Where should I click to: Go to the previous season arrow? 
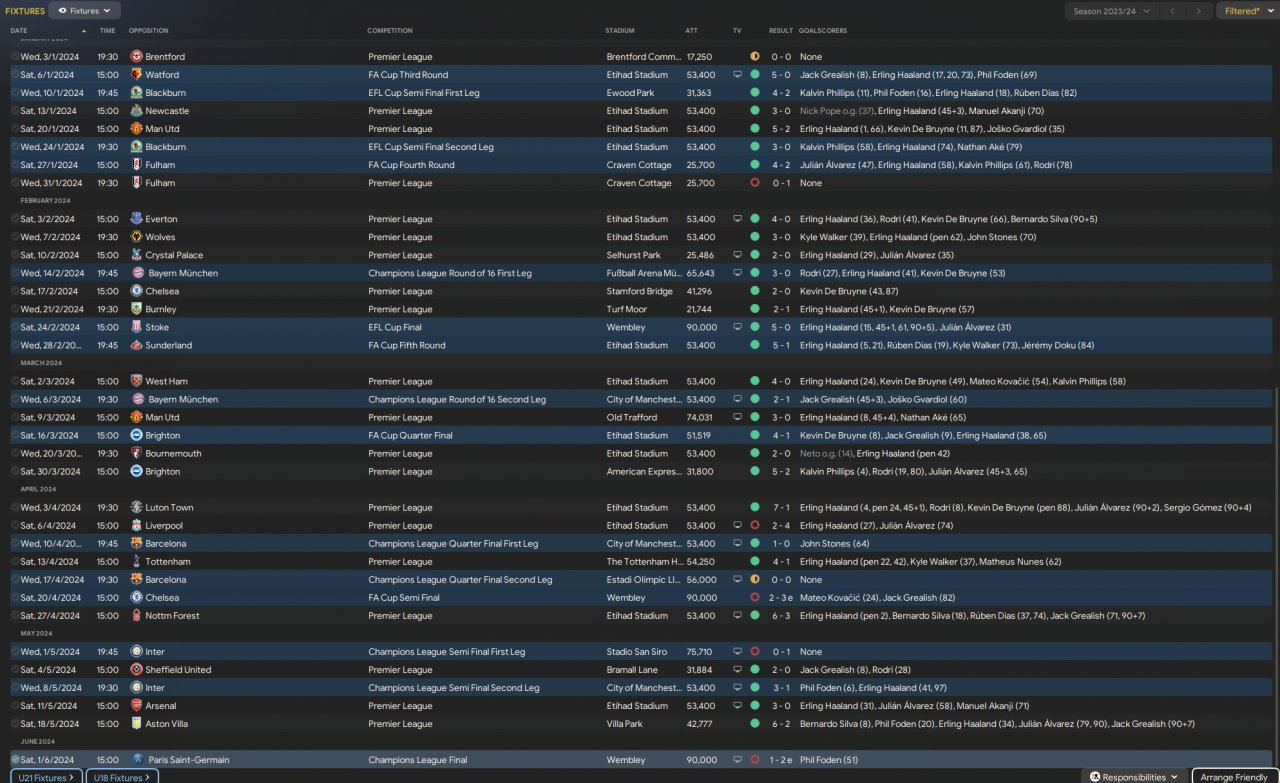coord(1172,11)
